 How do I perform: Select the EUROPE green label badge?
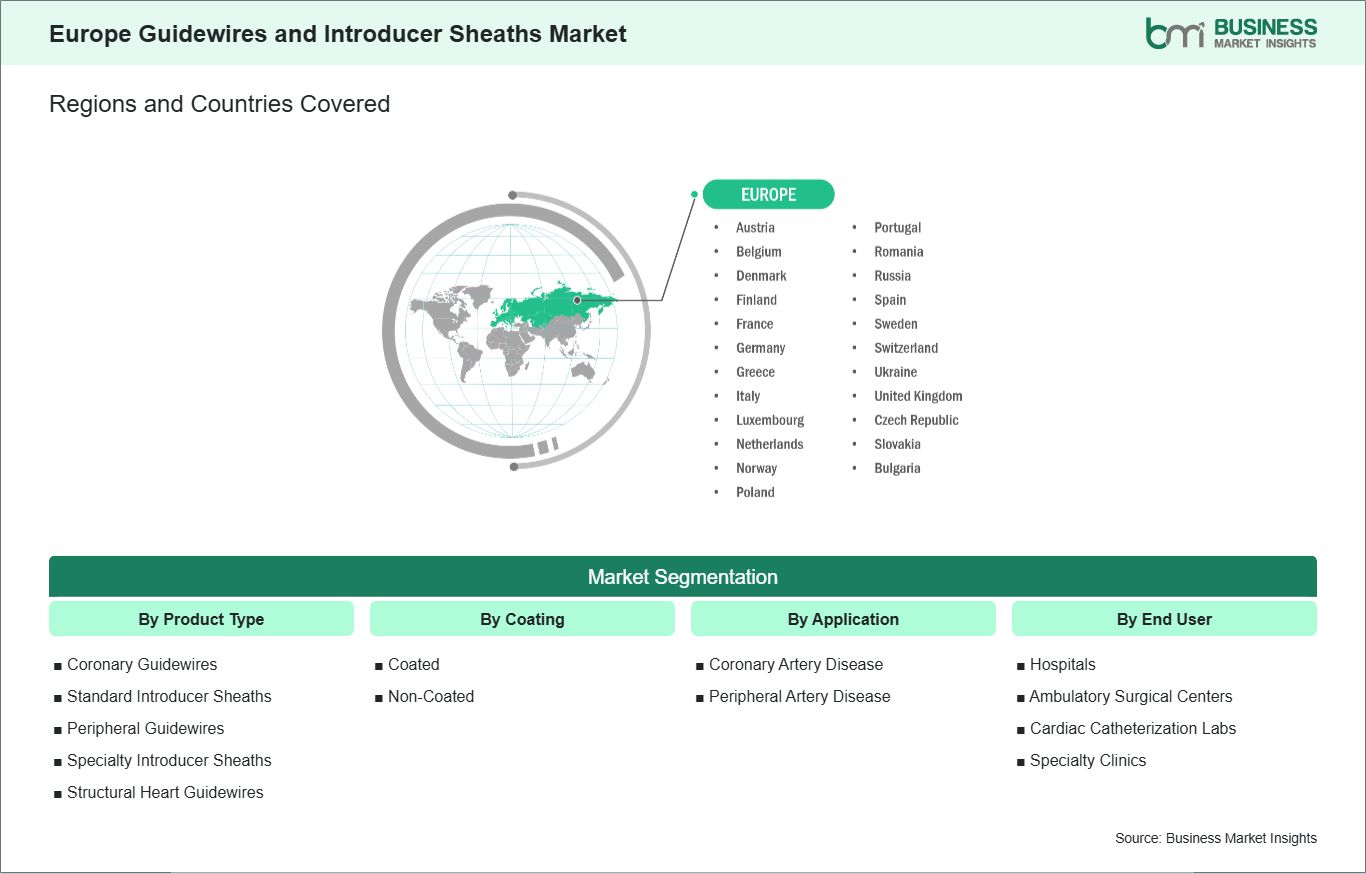[768, 195]
